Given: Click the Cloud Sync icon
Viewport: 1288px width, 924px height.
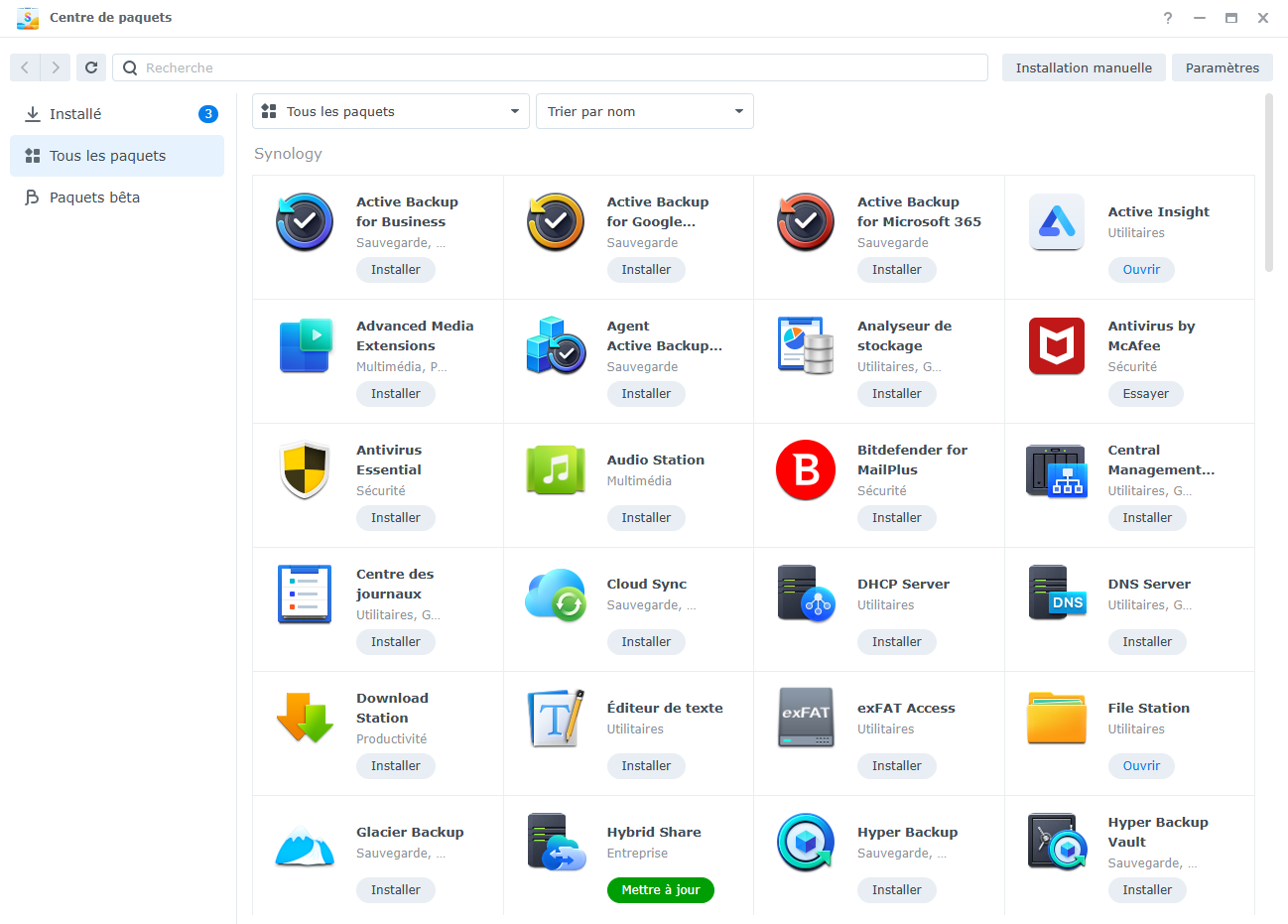Looking at the screenshot, I should tap(555, 594).
